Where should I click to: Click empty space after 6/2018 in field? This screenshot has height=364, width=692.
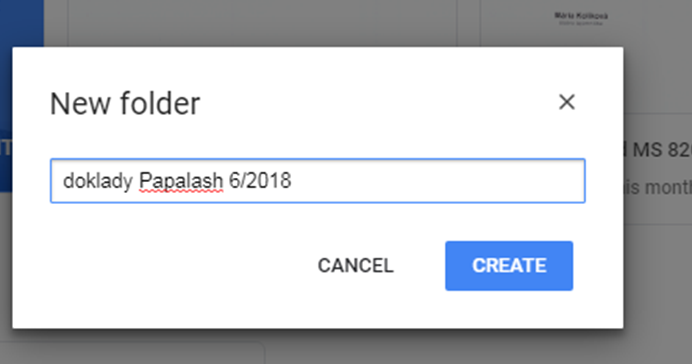pos(437,181)
